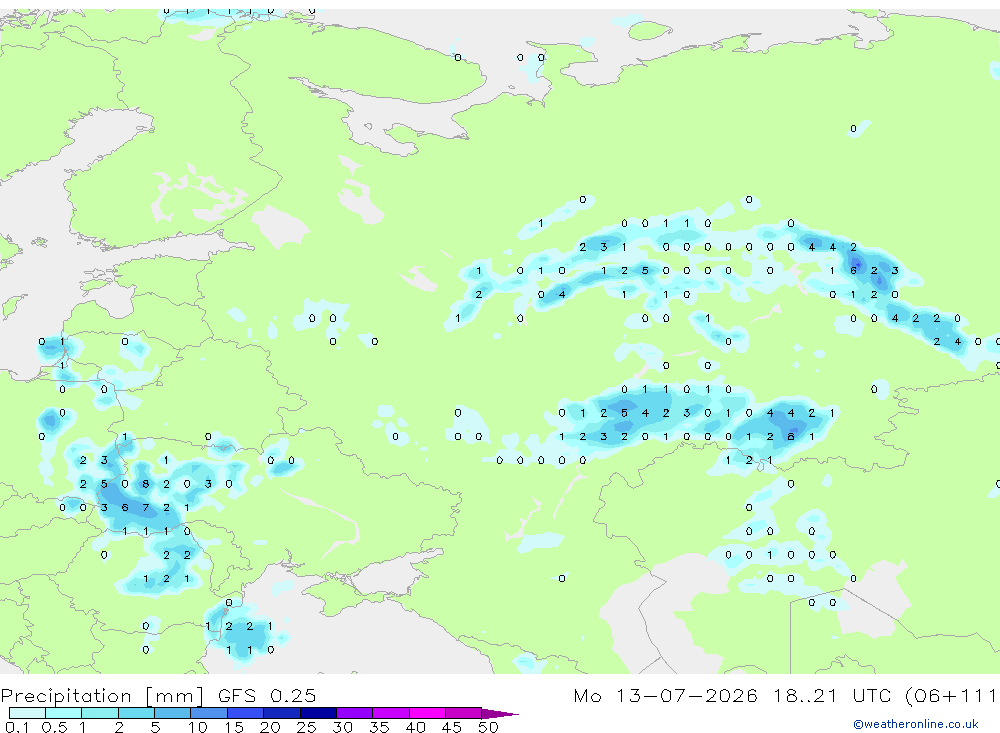The width and height of the screenshot is (1000, 733).
Task: Click the '7' precipitation value on the map
Action: [x=145, y=508]
